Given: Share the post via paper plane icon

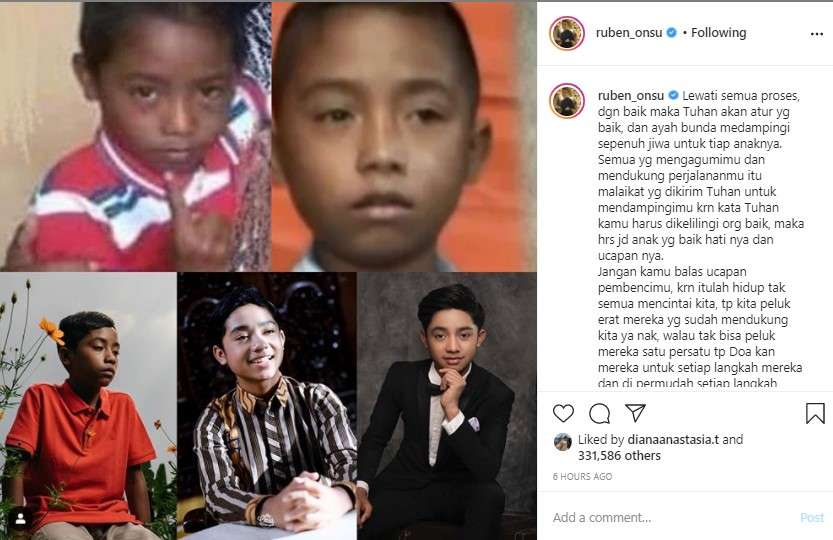Looking at the screenshot, I should point(635,412).
